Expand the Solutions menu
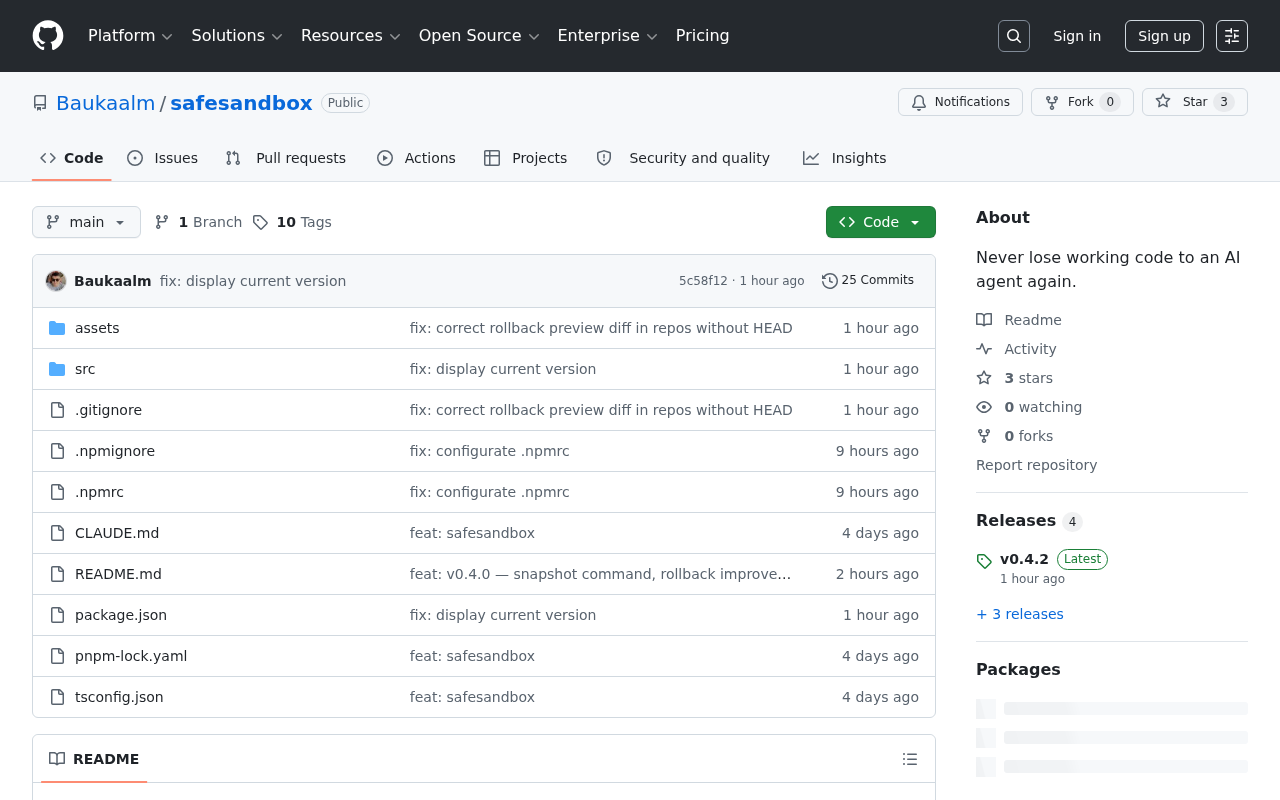The height and width of the screenshot is (800, 1280). [x=238, y=36]
